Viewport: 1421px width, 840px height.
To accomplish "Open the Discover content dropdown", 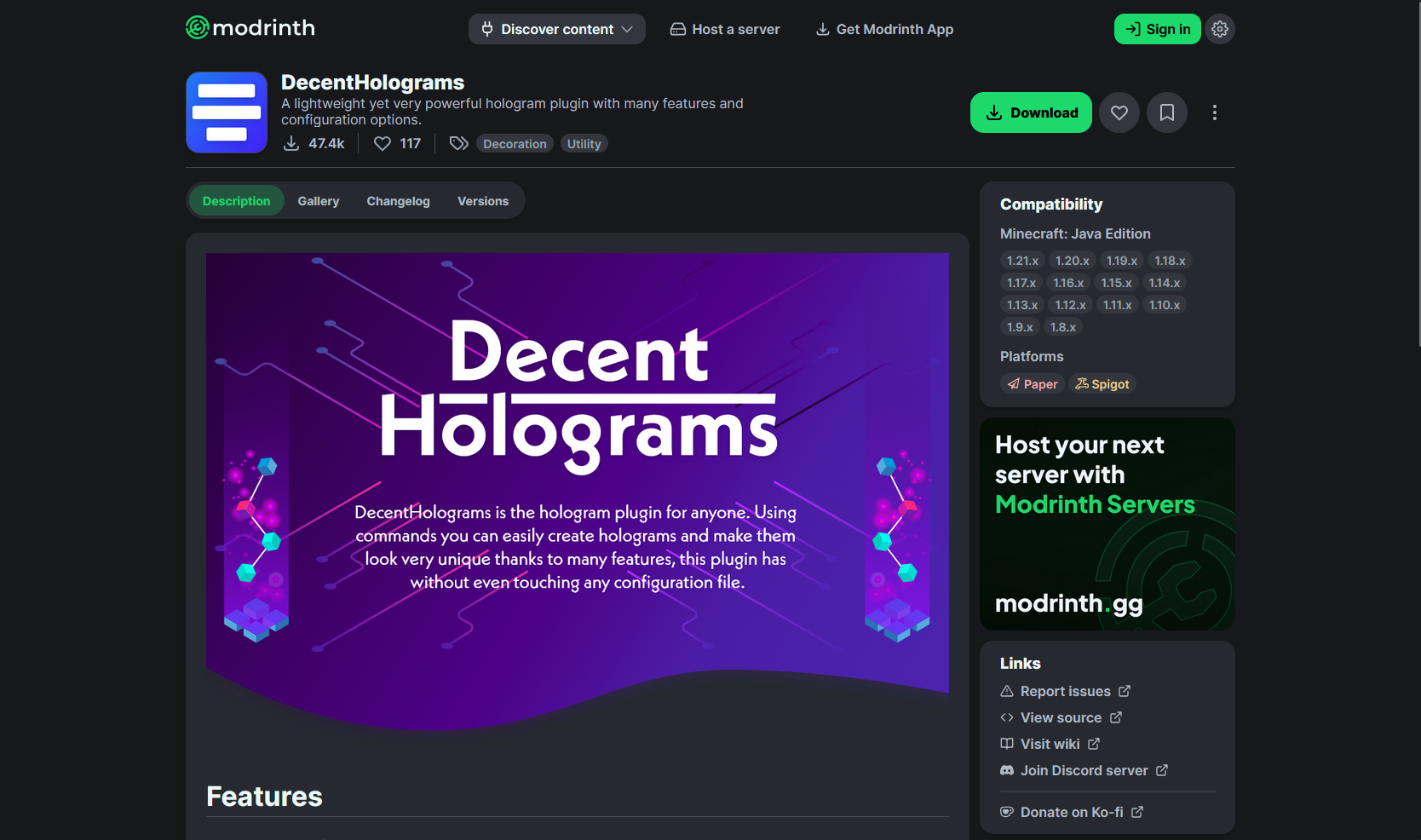I will pos(557,29).
